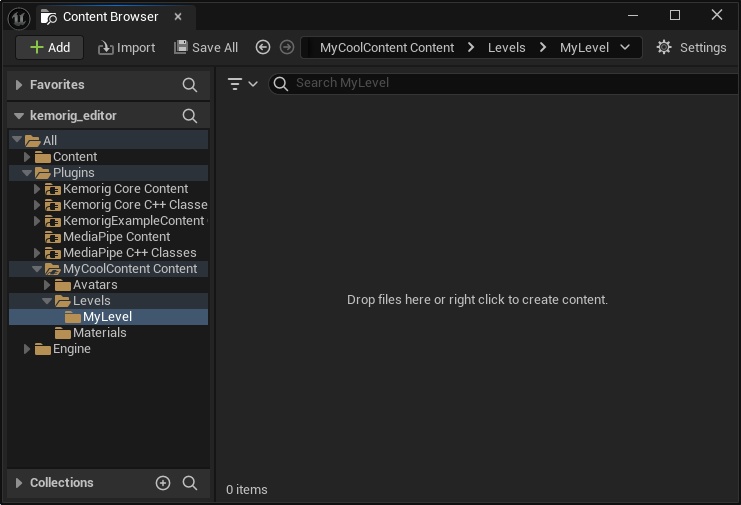
Task: Click the Import button
Action: coord(126,47)
